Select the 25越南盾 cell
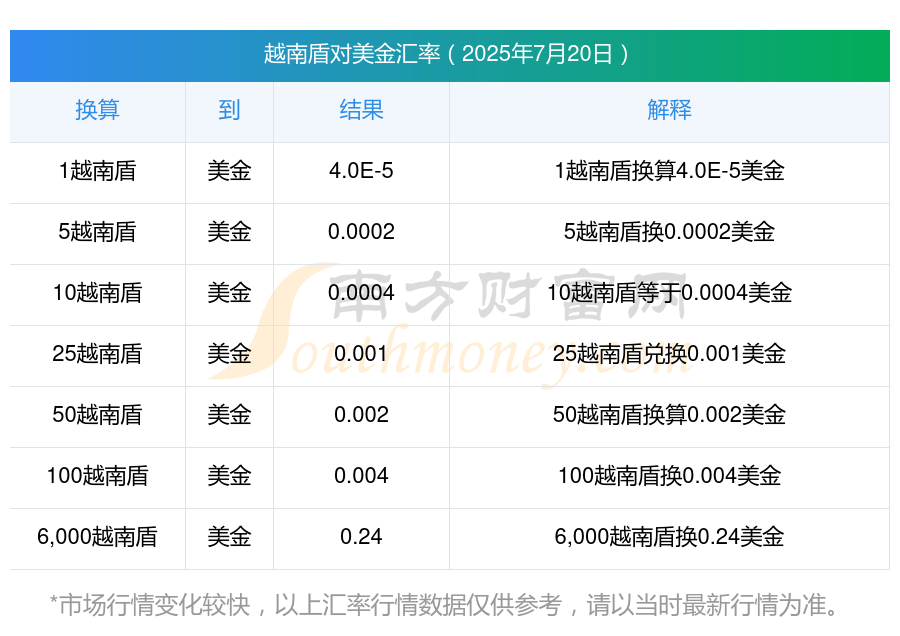This screenshot has width=900, height=636. coord(98,354)
